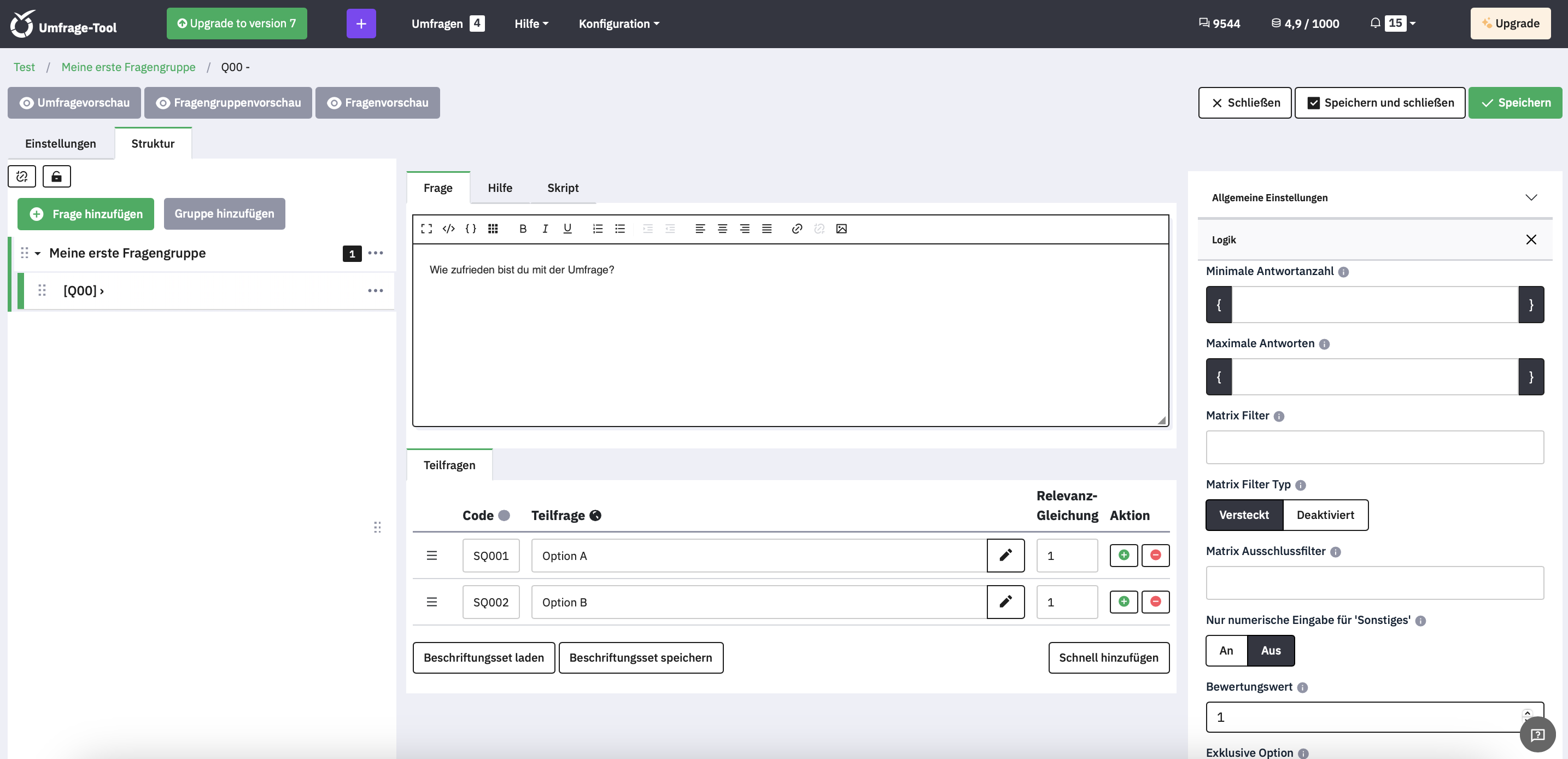
Task: Collapse Meine erste Fragengruppe tree caret
Action: point(38,253)
